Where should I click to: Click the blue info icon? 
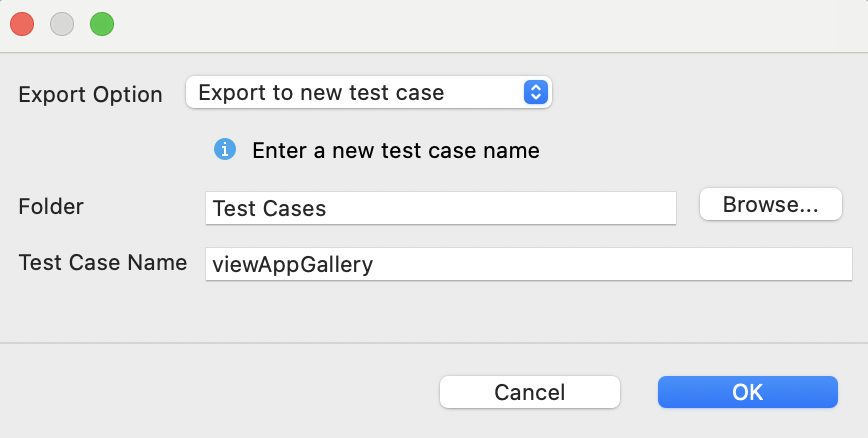click(225, 150)
